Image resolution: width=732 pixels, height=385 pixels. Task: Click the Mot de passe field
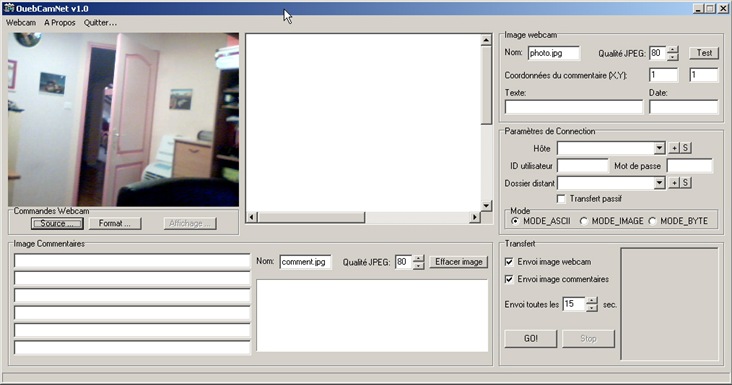pyautogui.click(x=690, y=166)
